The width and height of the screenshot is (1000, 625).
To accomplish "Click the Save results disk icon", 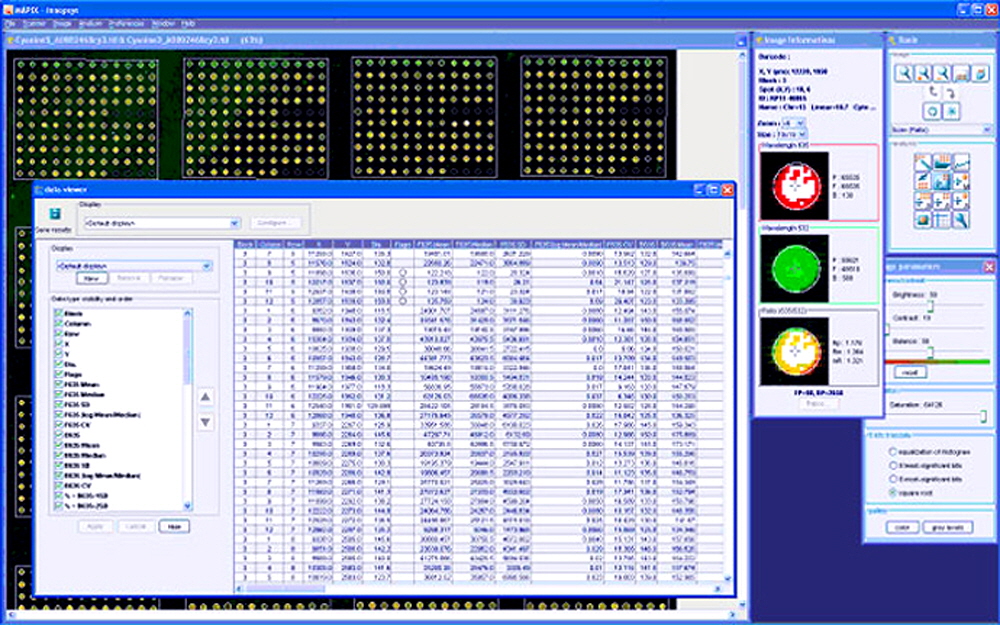I will pos(55,214).
